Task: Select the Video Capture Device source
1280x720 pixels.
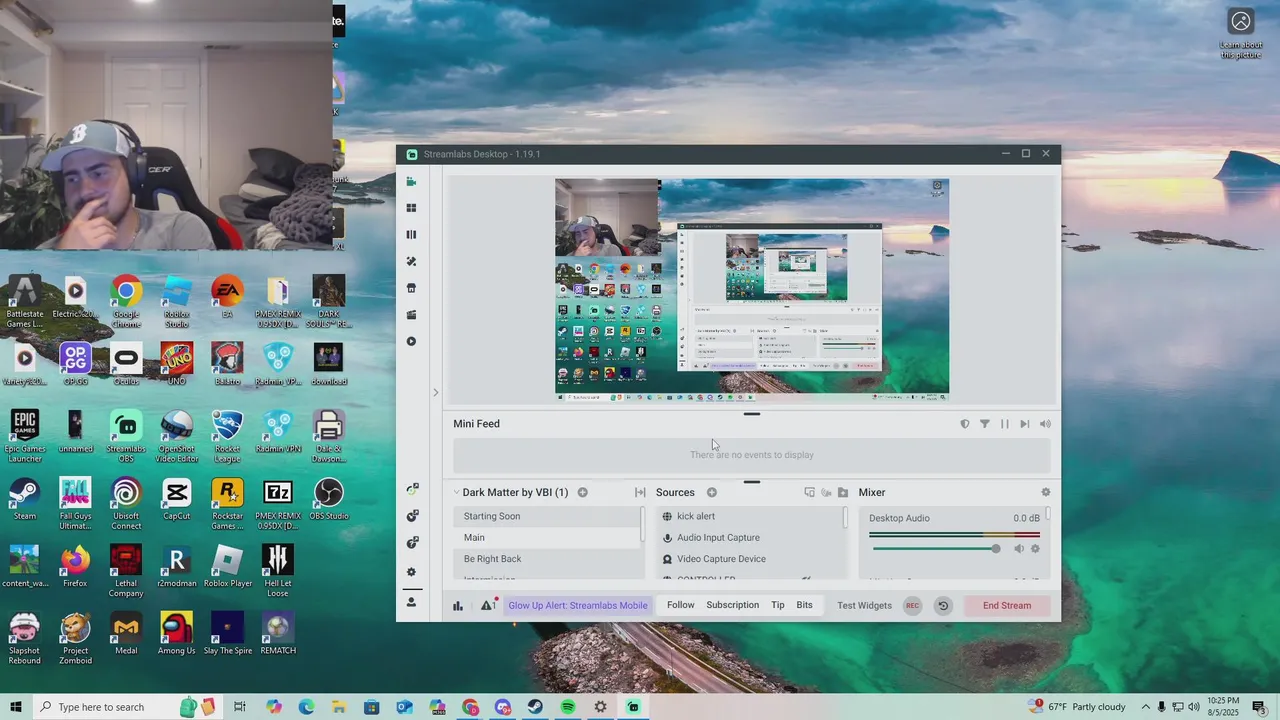Action: pyautogui.click(x=750, y=559)
